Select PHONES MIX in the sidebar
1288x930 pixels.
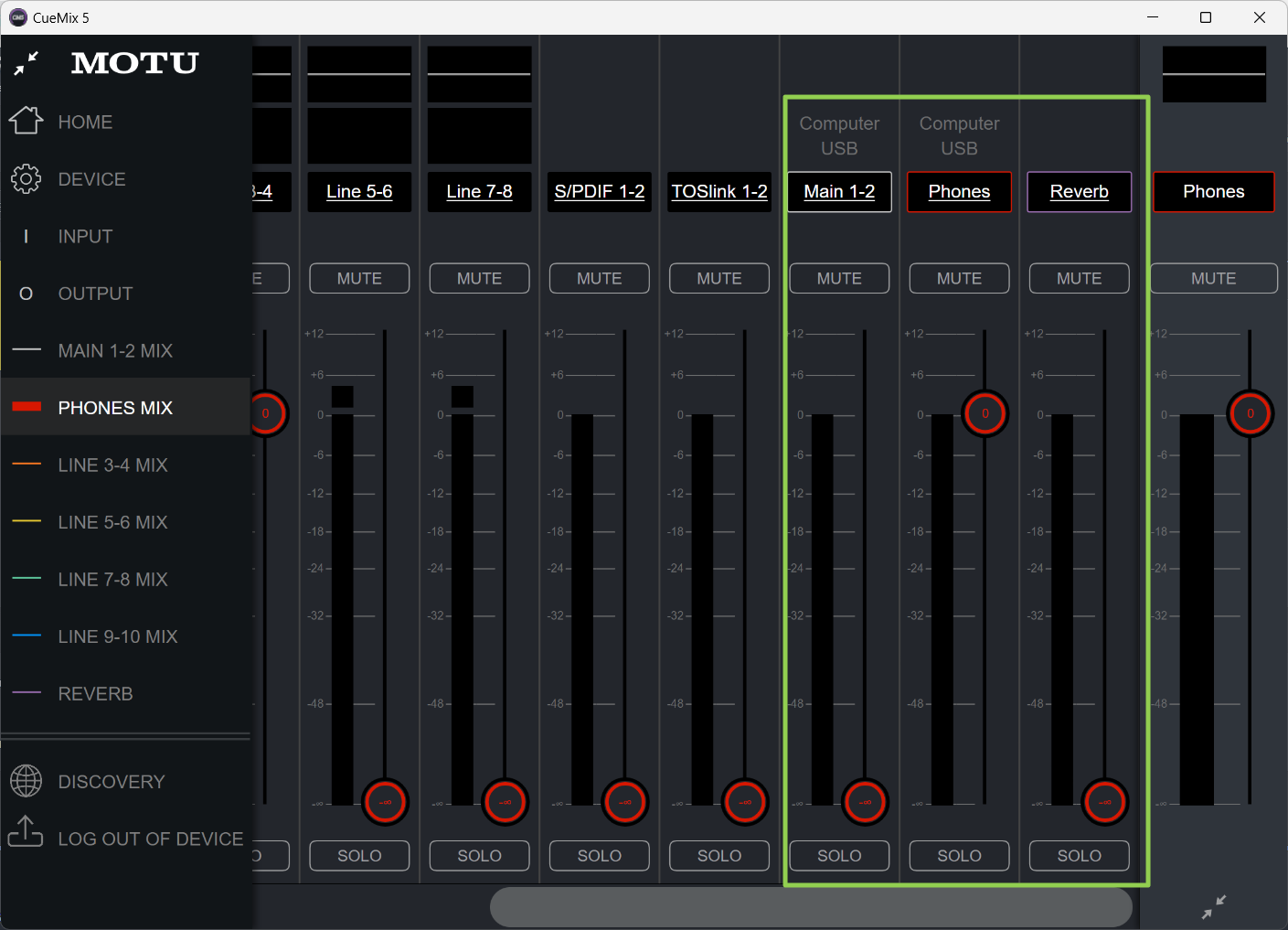click(125, 408)
